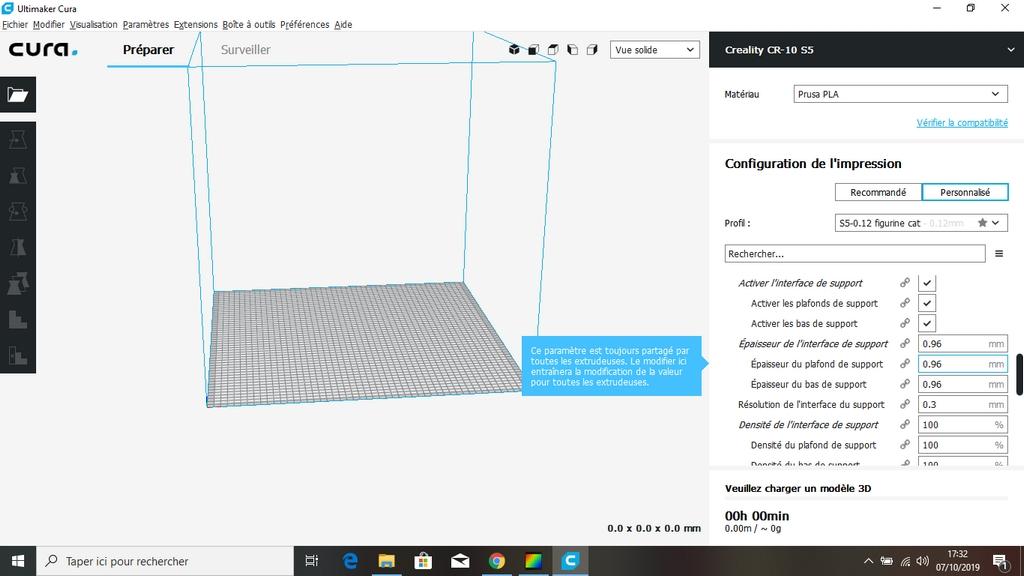Open file with the folder icon
1024x576 pixels.
18,95
